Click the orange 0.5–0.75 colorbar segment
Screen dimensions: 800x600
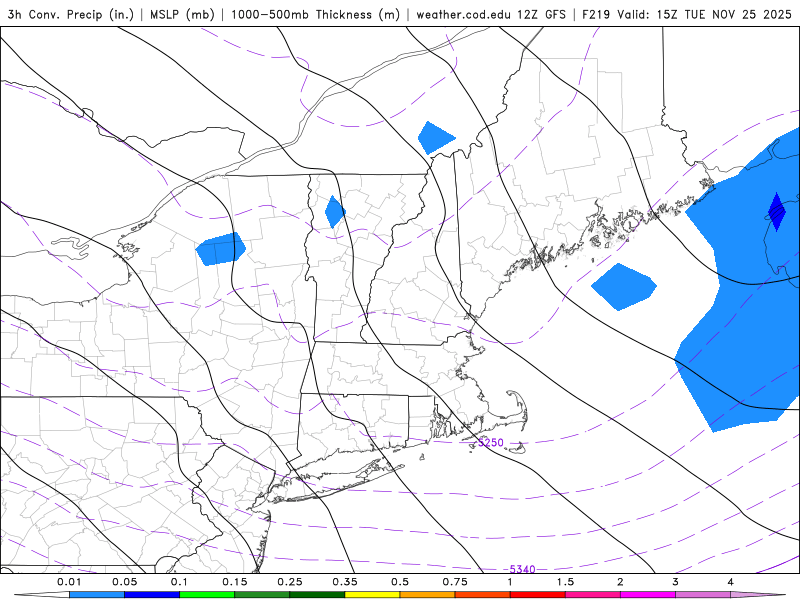[428, 595]
